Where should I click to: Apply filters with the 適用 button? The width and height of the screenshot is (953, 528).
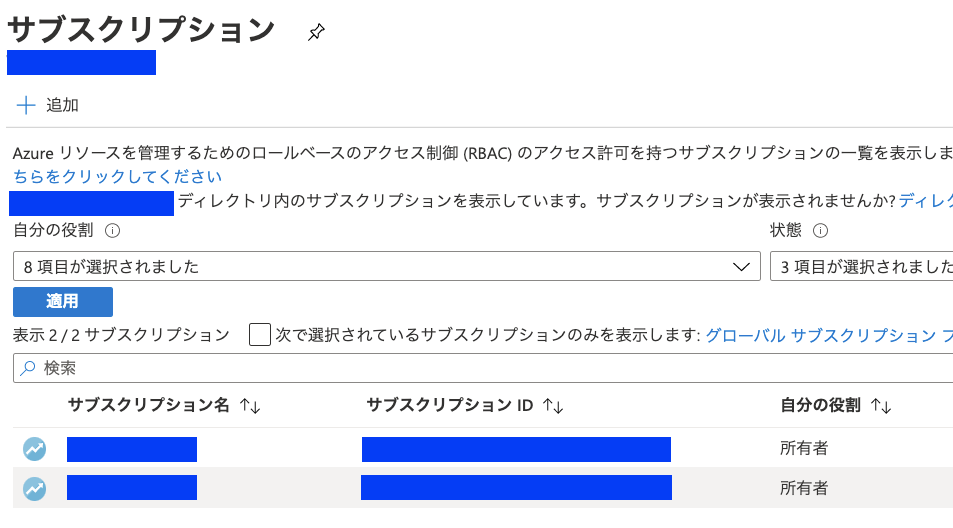pyautogui.click(x=63, y=301)
